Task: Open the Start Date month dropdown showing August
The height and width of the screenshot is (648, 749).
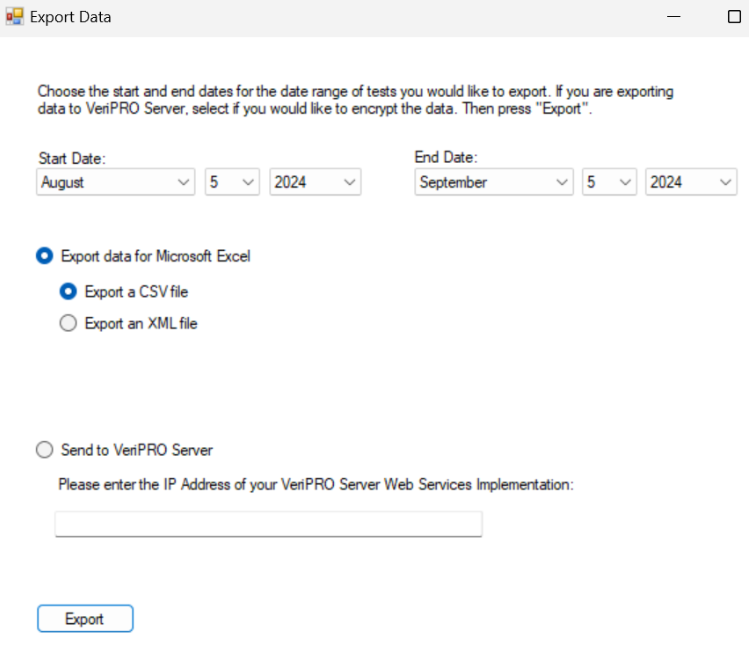Action: 115,182
